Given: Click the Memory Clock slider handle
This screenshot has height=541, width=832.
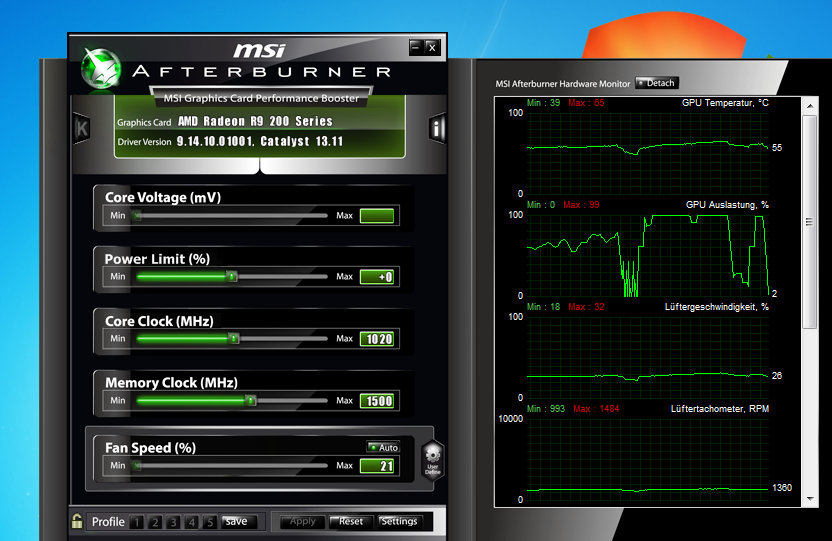Looking at the screenshot, I should pyautogui.click(x=251, y=400).
